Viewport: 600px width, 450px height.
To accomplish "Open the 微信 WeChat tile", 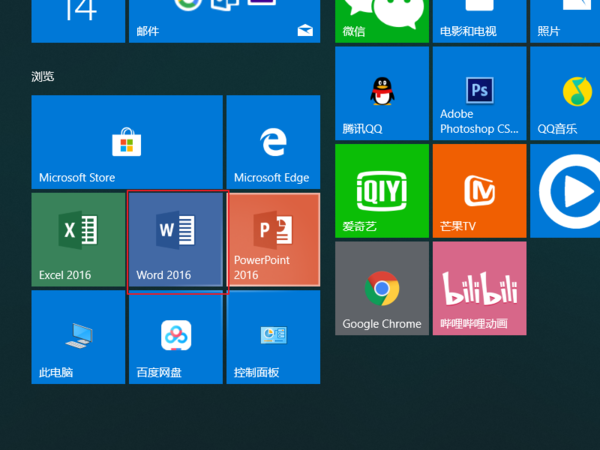I will pyautogui.click(x=382, y=21).
